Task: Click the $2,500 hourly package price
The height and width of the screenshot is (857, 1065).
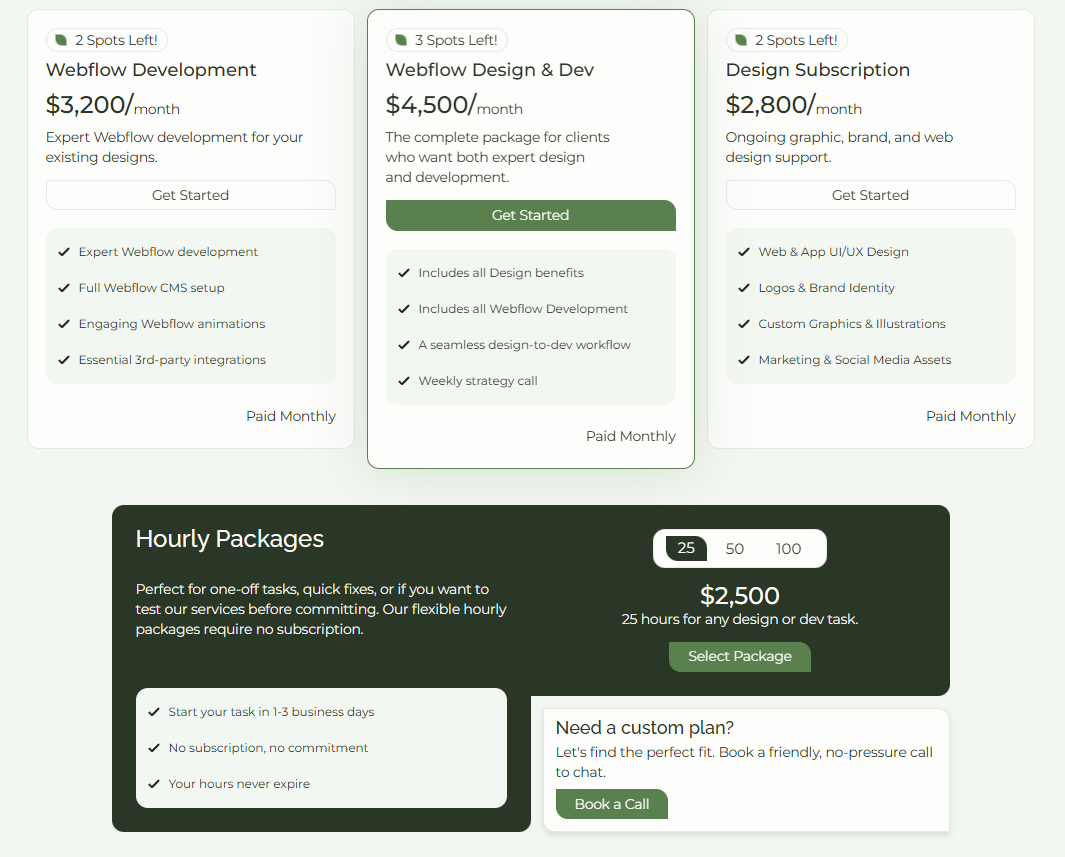Action: click(x=740, y=596)
